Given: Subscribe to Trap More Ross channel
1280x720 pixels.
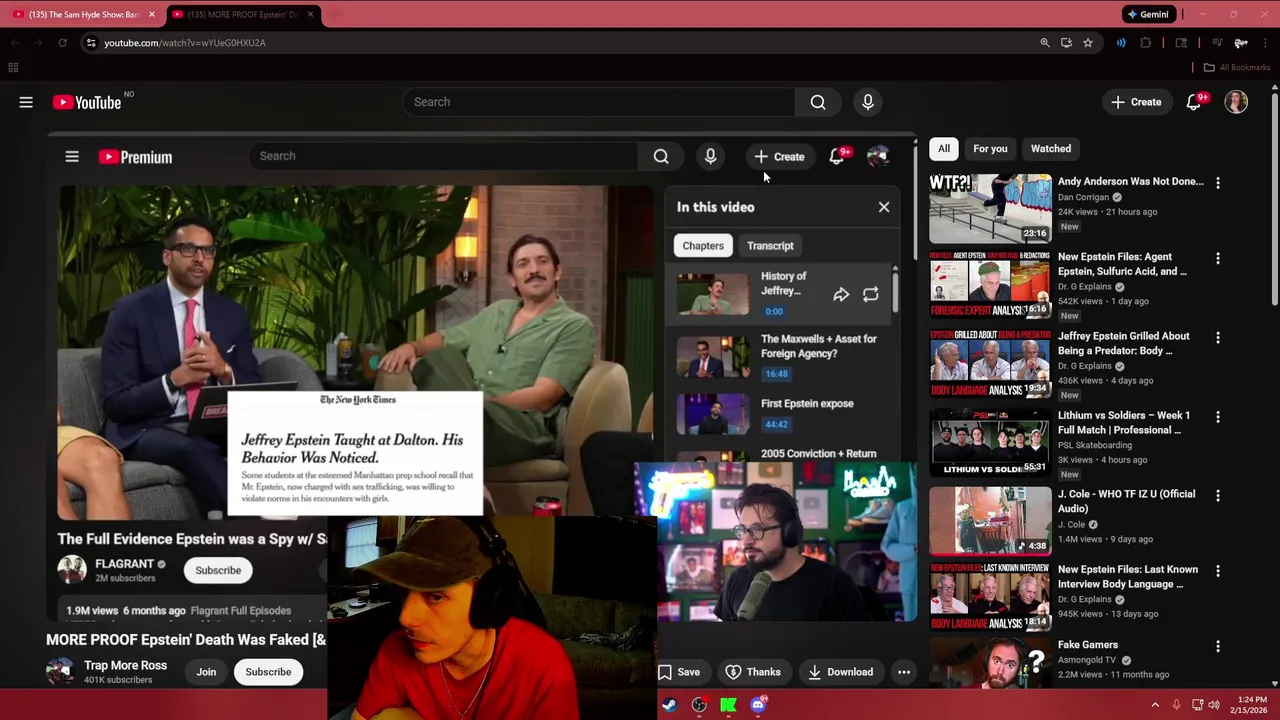Looking at the screenshot, I should tap(268, 672).
